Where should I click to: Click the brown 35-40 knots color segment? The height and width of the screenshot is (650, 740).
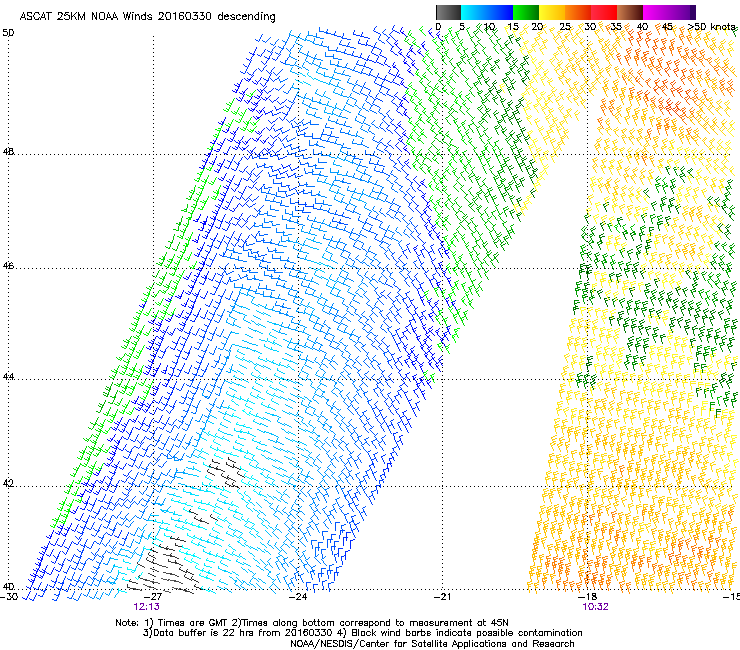pos(630,12)
